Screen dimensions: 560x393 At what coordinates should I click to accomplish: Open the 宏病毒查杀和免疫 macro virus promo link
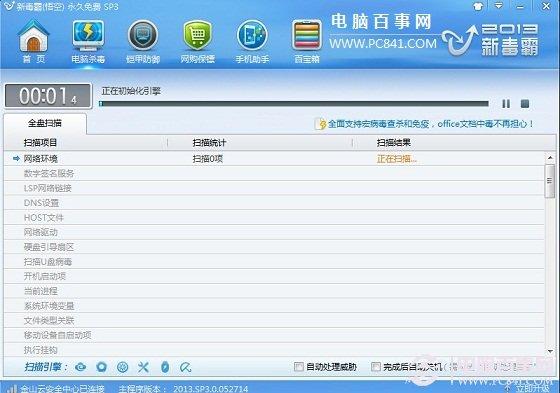tap(431, 124)
